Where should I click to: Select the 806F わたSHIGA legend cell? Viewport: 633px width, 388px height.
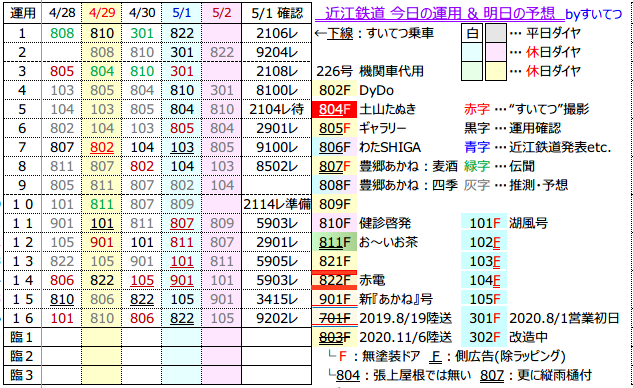tap(334, 147)
